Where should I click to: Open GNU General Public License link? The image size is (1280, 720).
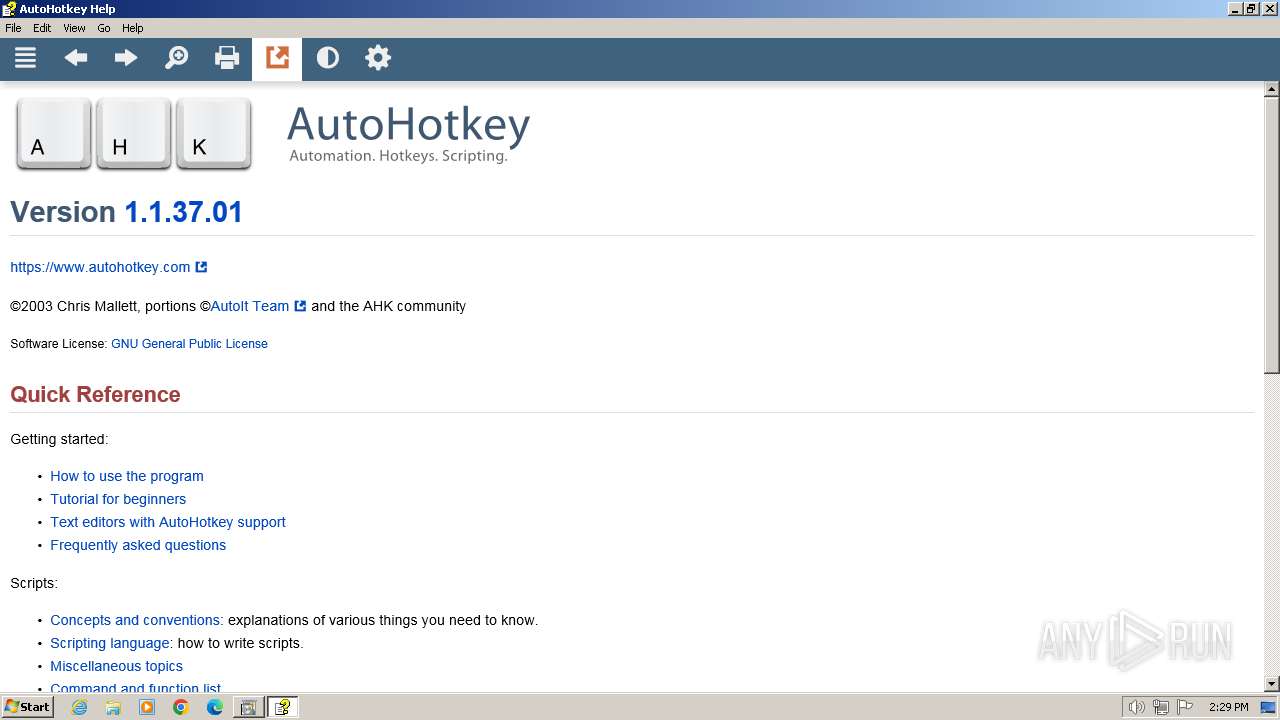pyautogui.click(x=189, y=343)
